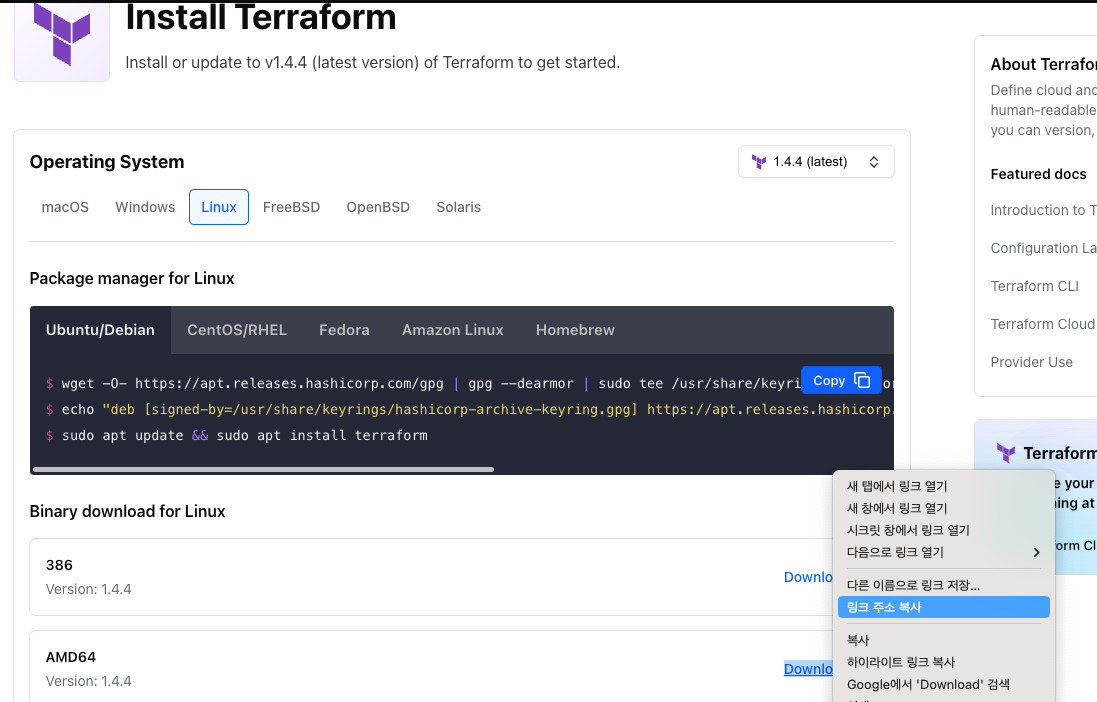This screenshot has width=1097, height=702.
Task: Click the 386 Download link
Action: [x=808, y=577]
